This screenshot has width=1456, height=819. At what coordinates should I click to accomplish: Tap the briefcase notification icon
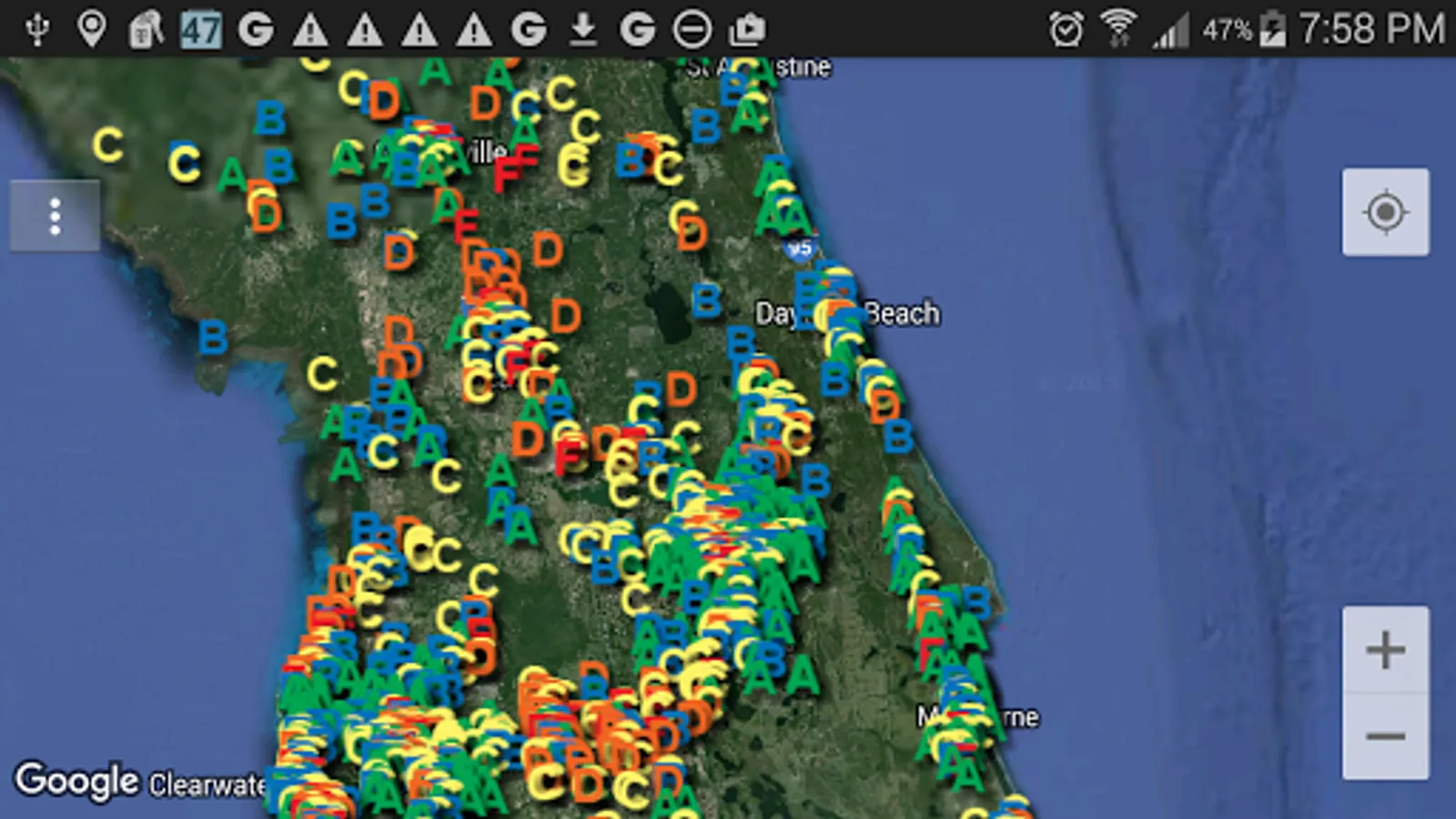[x=747, y=30]
